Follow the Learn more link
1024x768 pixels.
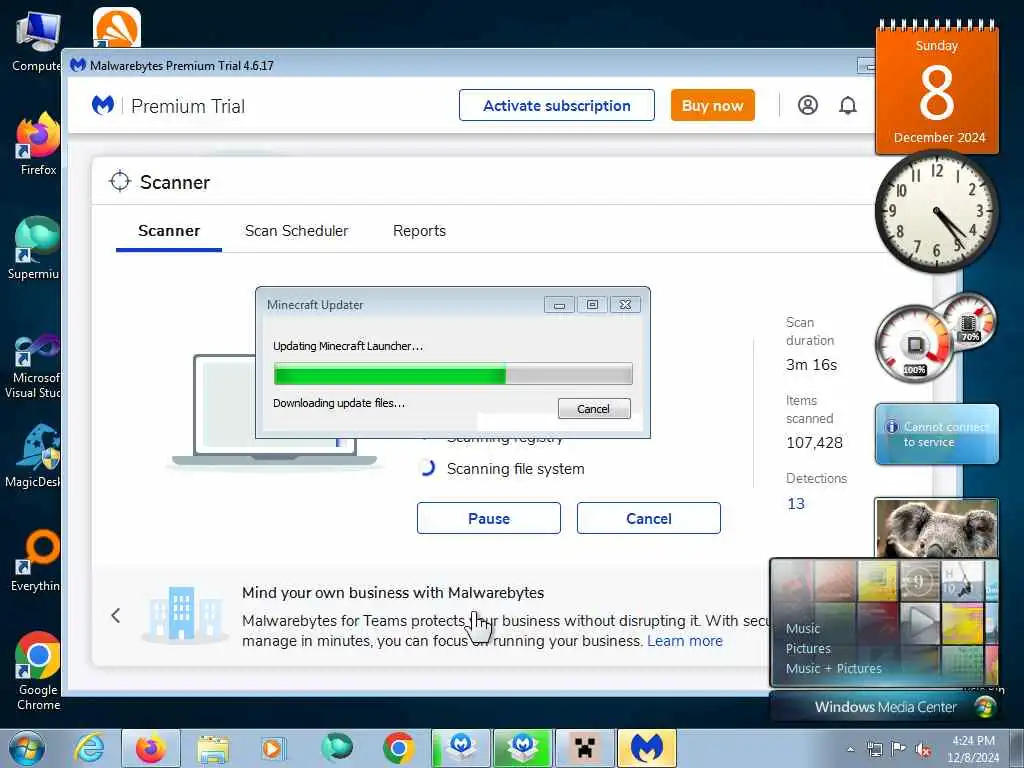click(x=684, y=641)
